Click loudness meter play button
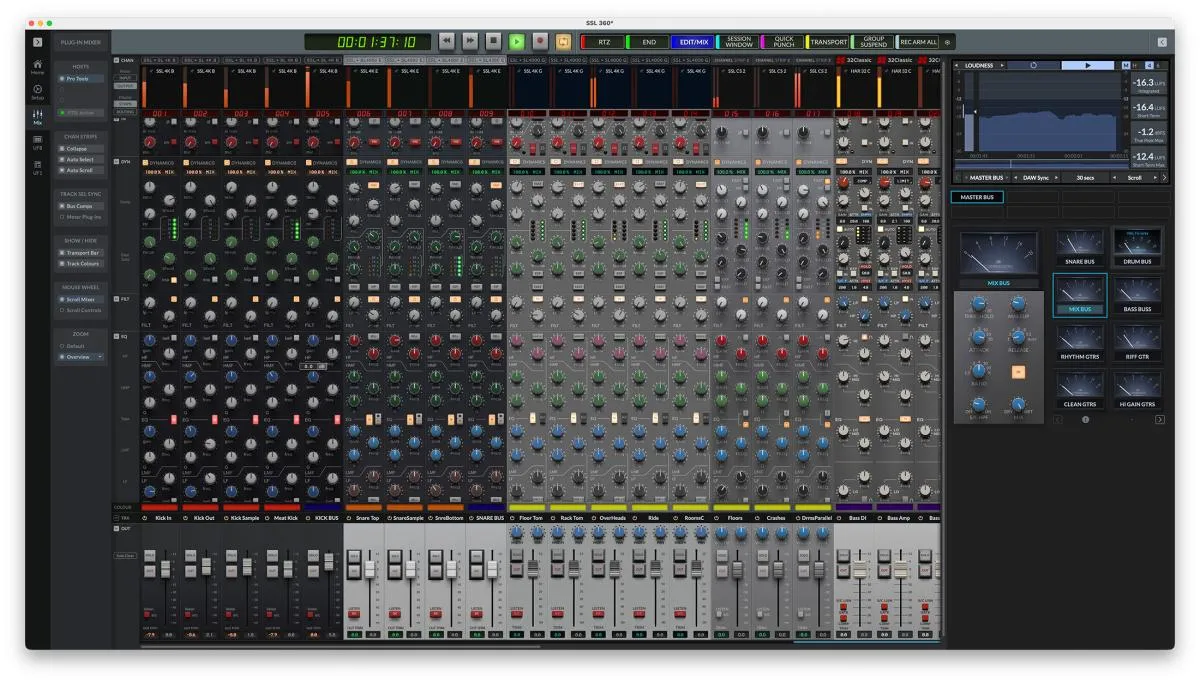The image size is (1200, 683). point(1089,65)
